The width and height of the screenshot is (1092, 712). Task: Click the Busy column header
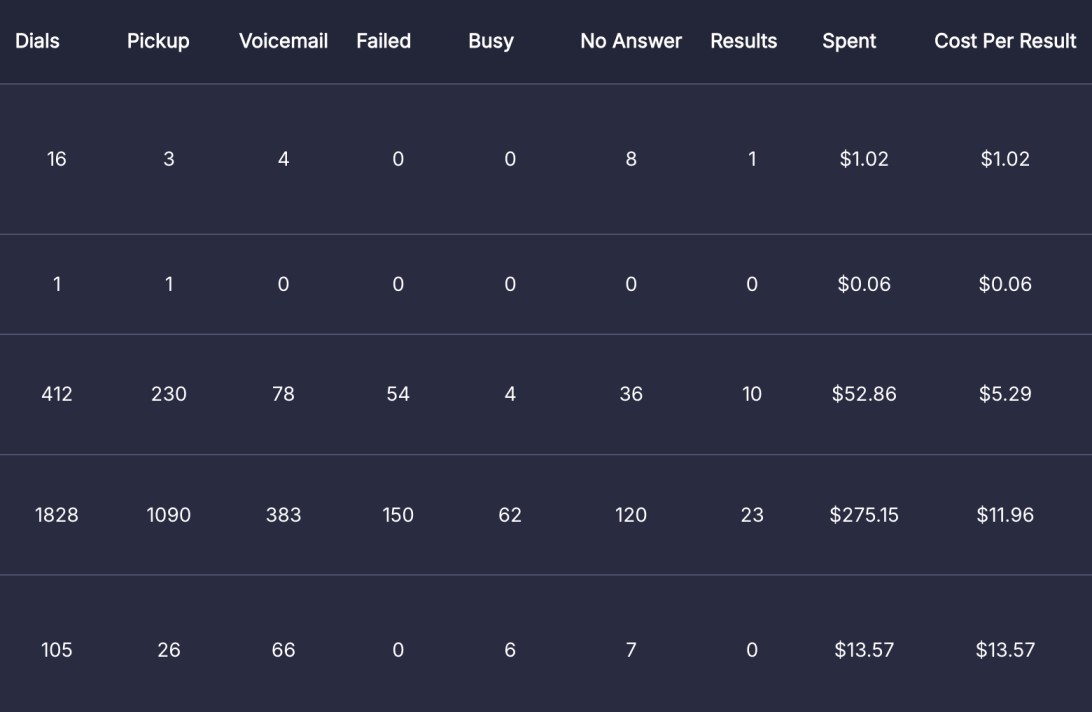pyautogui.click(x=491, y=41)
